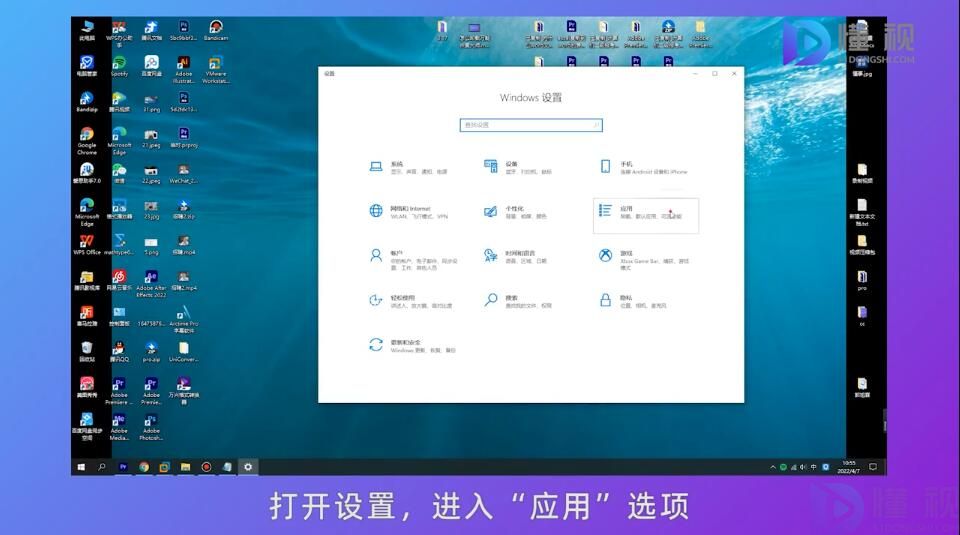Open the 系统 (System) settings category

point(409,167)
